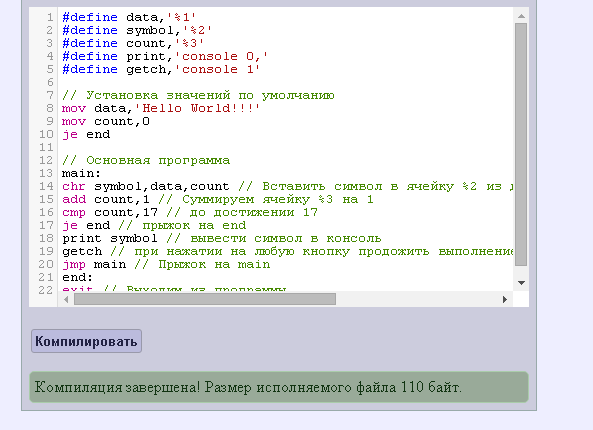Click the 'end:' label line
The height and width of the screenshot is (430, 593).
(78, 277)
